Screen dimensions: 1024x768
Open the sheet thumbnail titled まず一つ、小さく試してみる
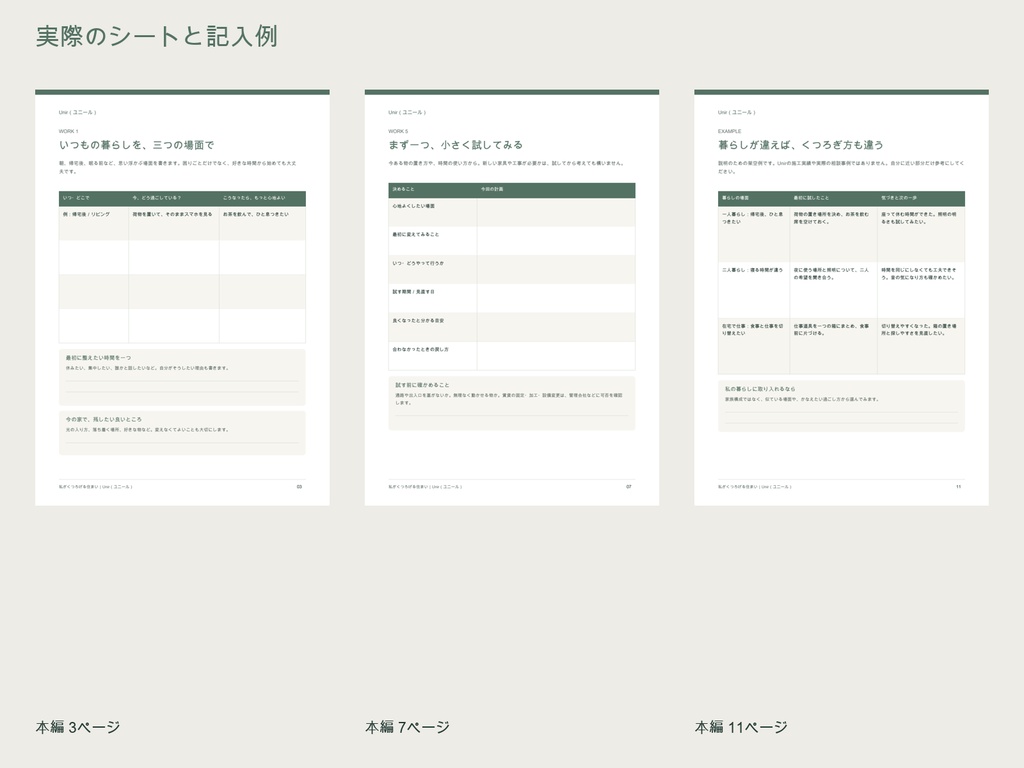511,298
